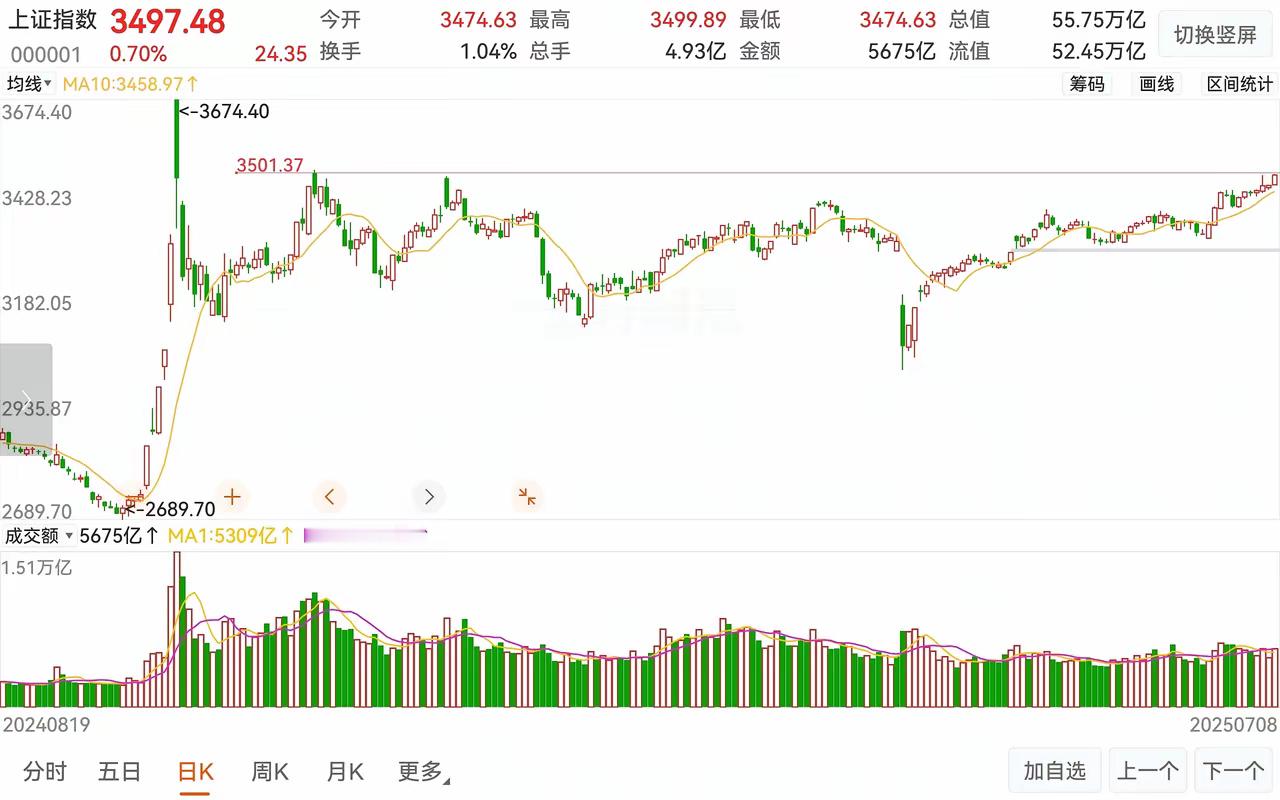The height and width of the screenshot is (800, 1280).
Task: Click the 1.51万亿 volume axis label
Action: [37, 568]
